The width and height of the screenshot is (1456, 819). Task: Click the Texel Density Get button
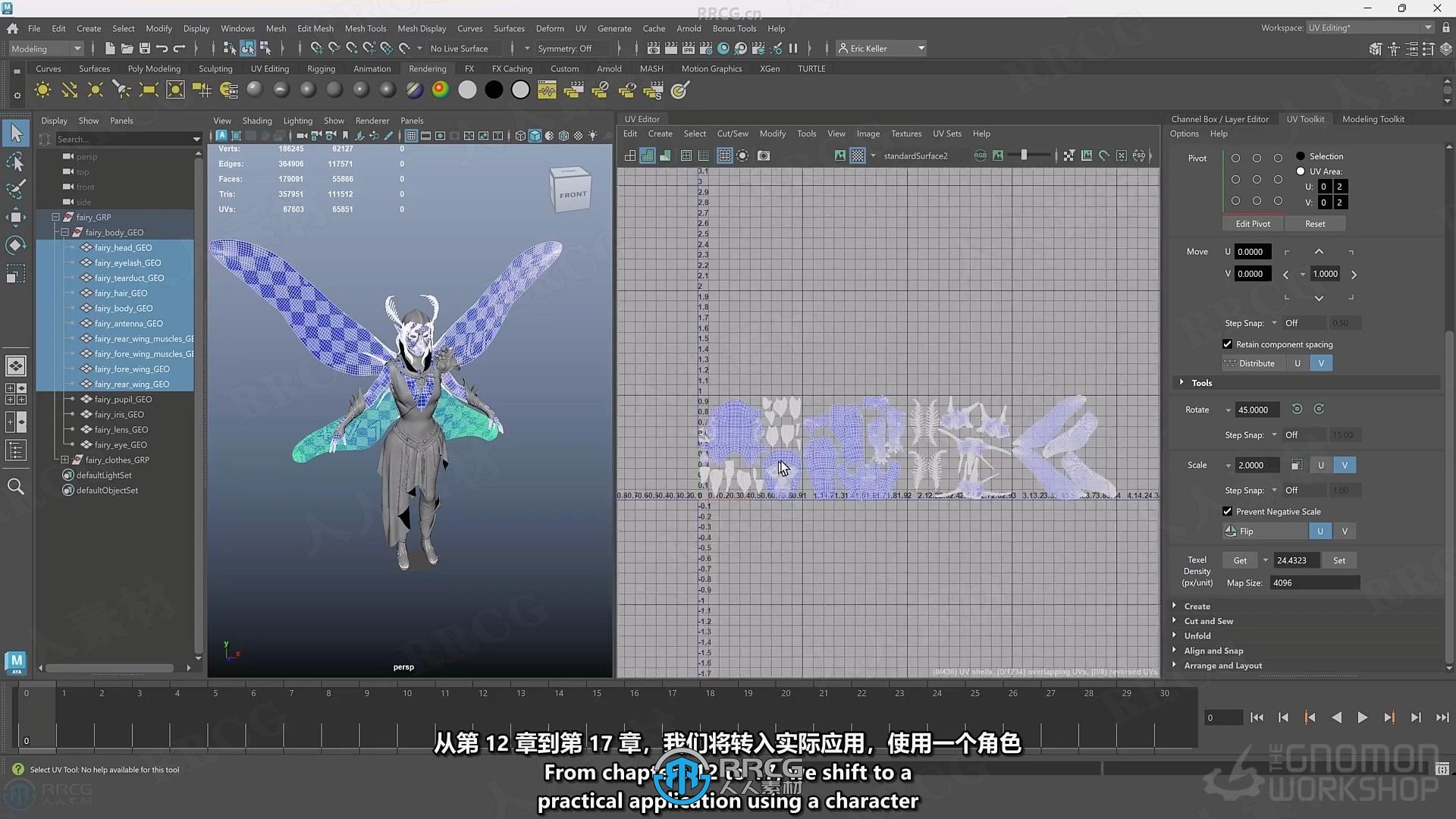(1240, 560)
